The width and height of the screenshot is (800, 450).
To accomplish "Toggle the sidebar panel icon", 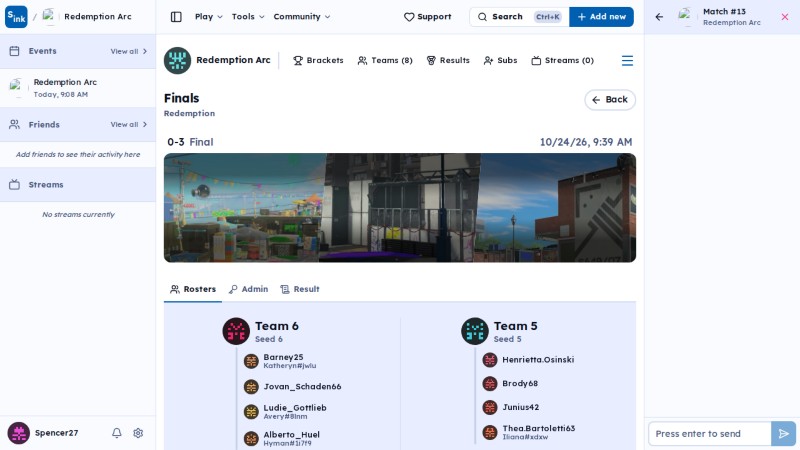I will 176,17.
